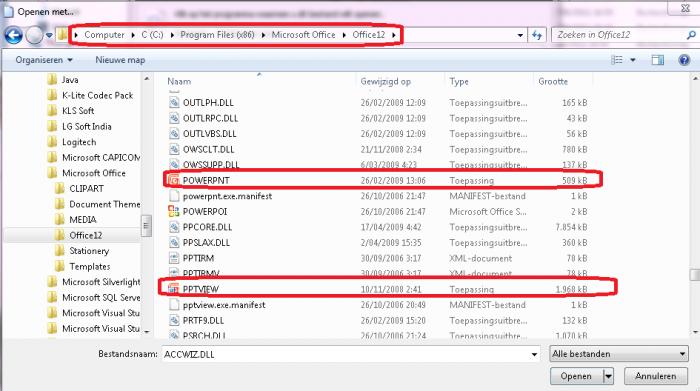
Task: Click the POWERPOI Office icon
Action: [173, 211]
